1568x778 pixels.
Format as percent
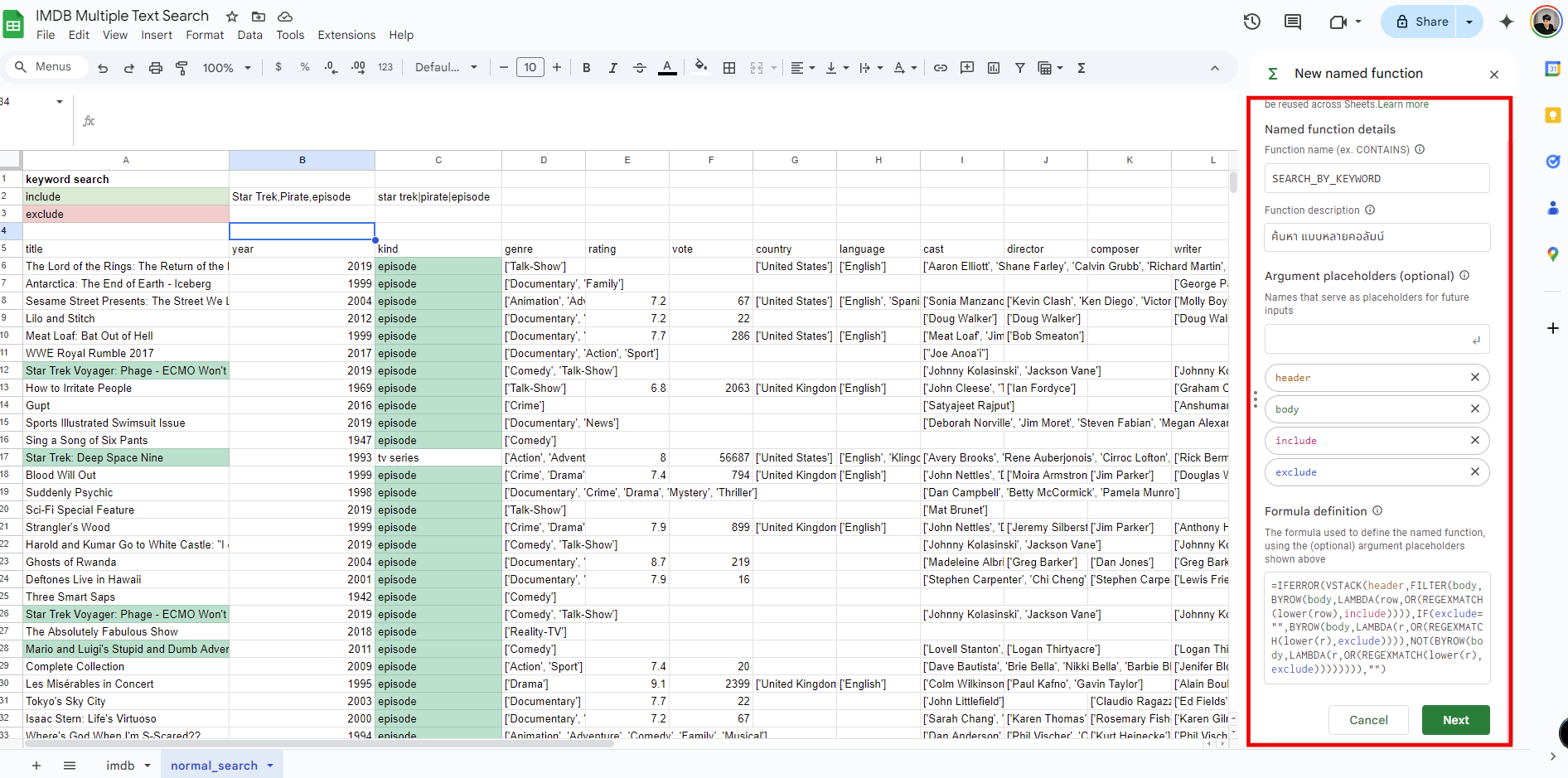pyautogui.click(x=305, y=67)
